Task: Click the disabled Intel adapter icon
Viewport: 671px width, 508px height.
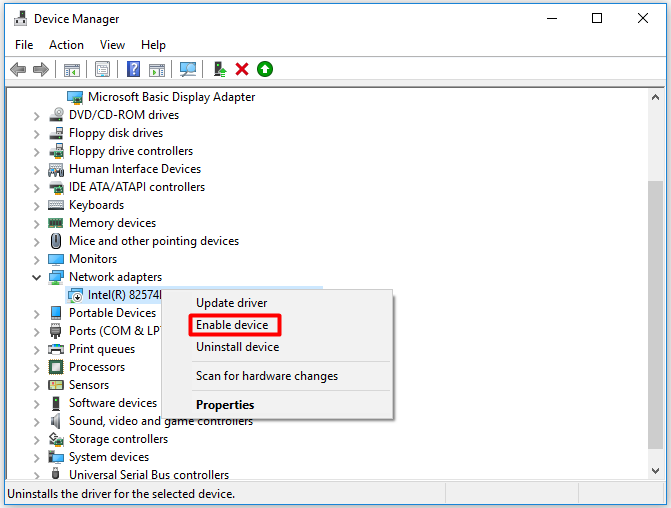Action: tap(75, 295)
